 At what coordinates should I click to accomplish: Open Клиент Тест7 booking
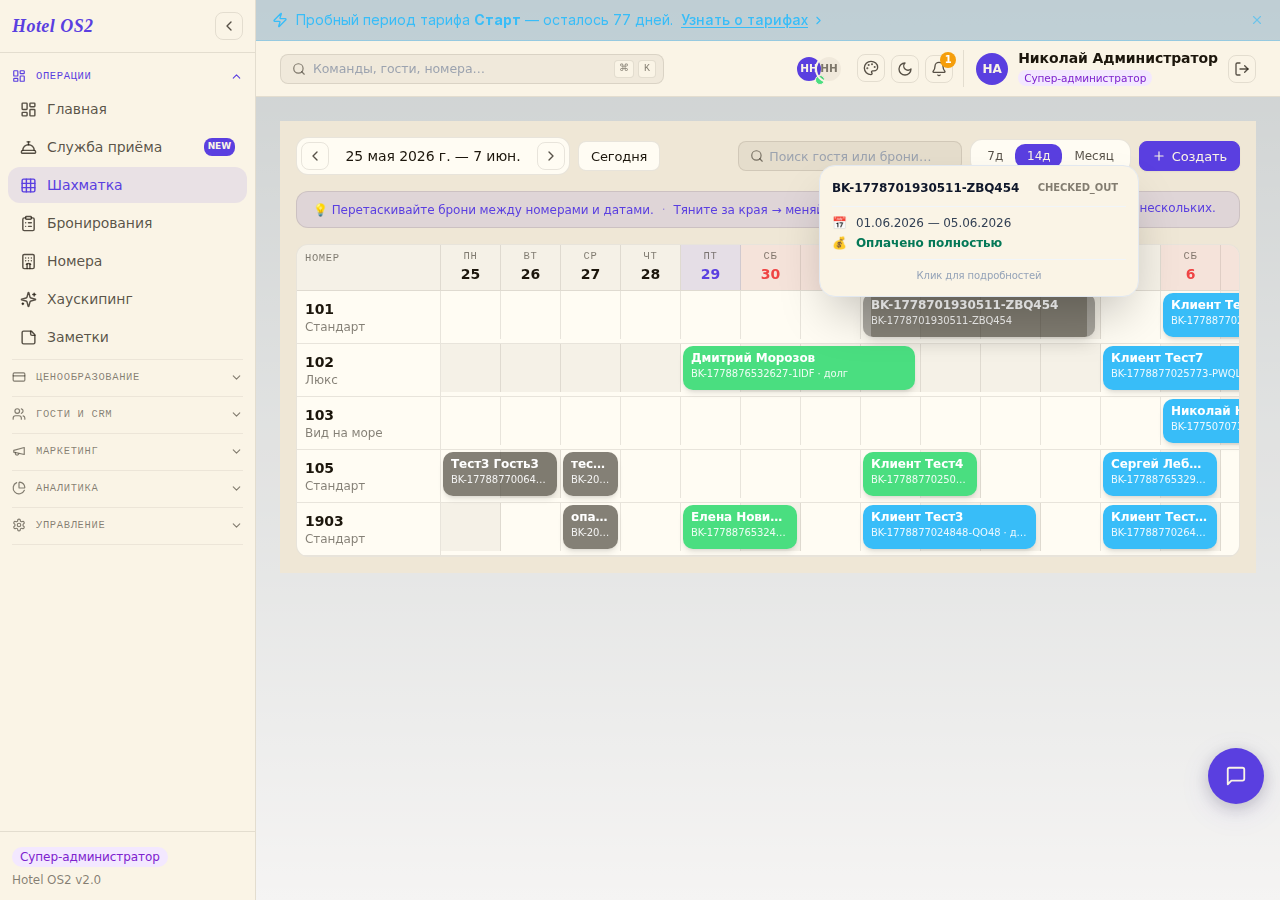point(1171,368)
